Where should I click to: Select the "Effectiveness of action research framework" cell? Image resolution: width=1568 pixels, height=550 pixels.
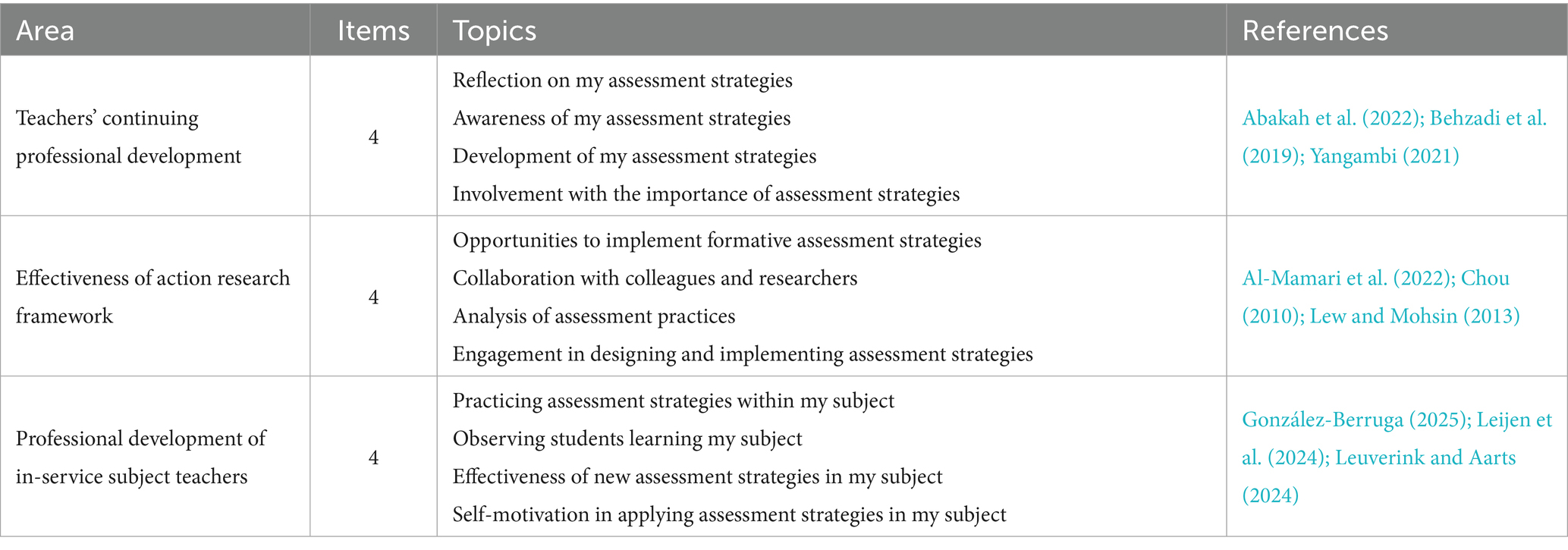152,297
